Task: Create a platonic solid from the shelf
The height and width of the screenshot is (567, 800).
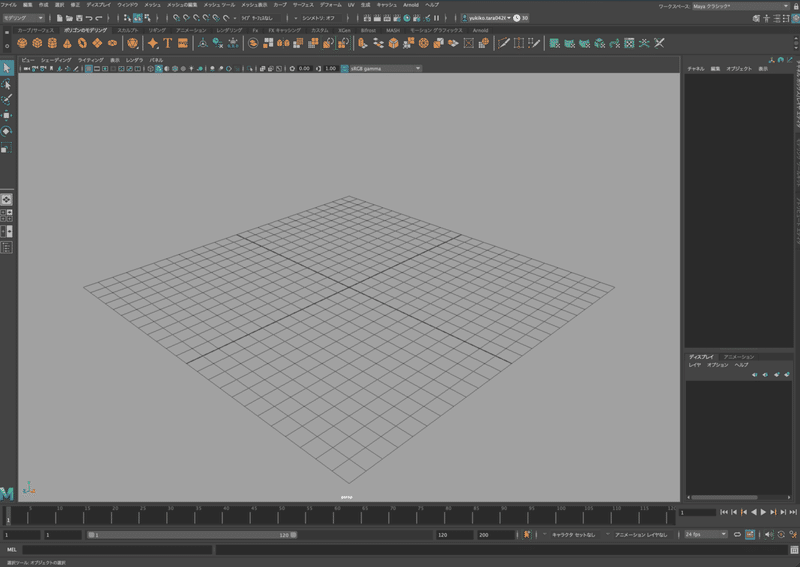Action: 133,43
